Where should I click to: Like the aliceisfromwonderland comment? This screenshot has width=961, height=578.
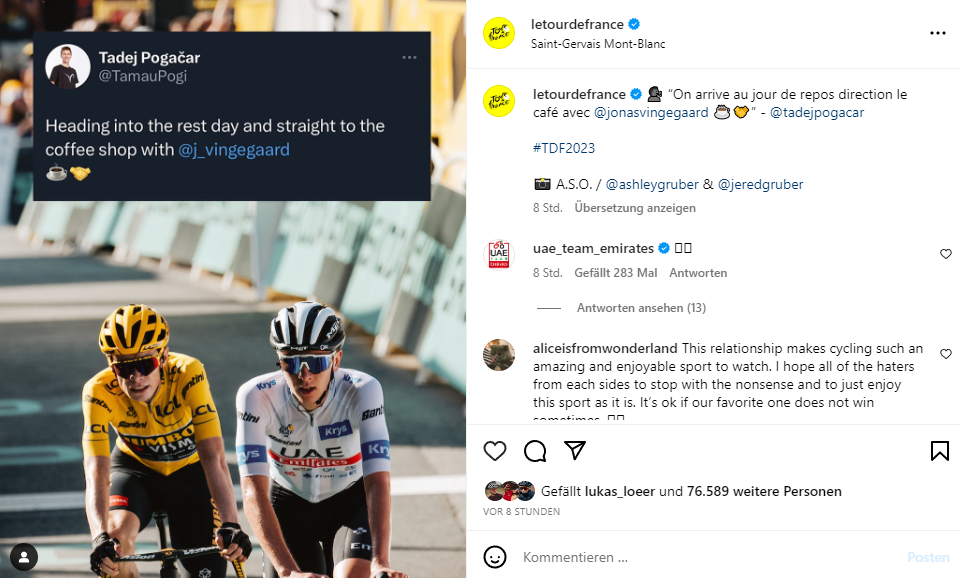(946, 354)
